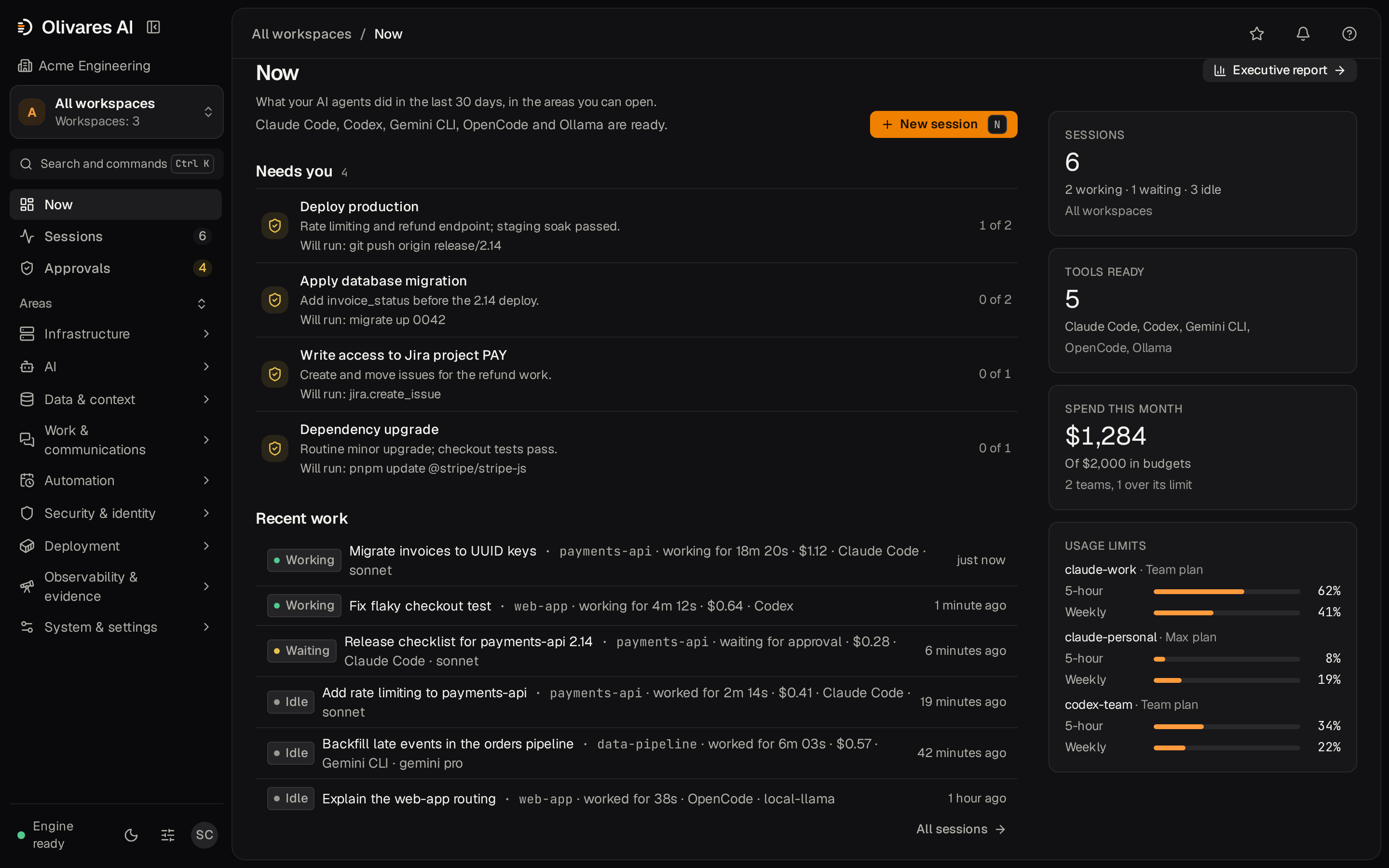Click the Acme Engineering building icon

click(x=25, y=66)
